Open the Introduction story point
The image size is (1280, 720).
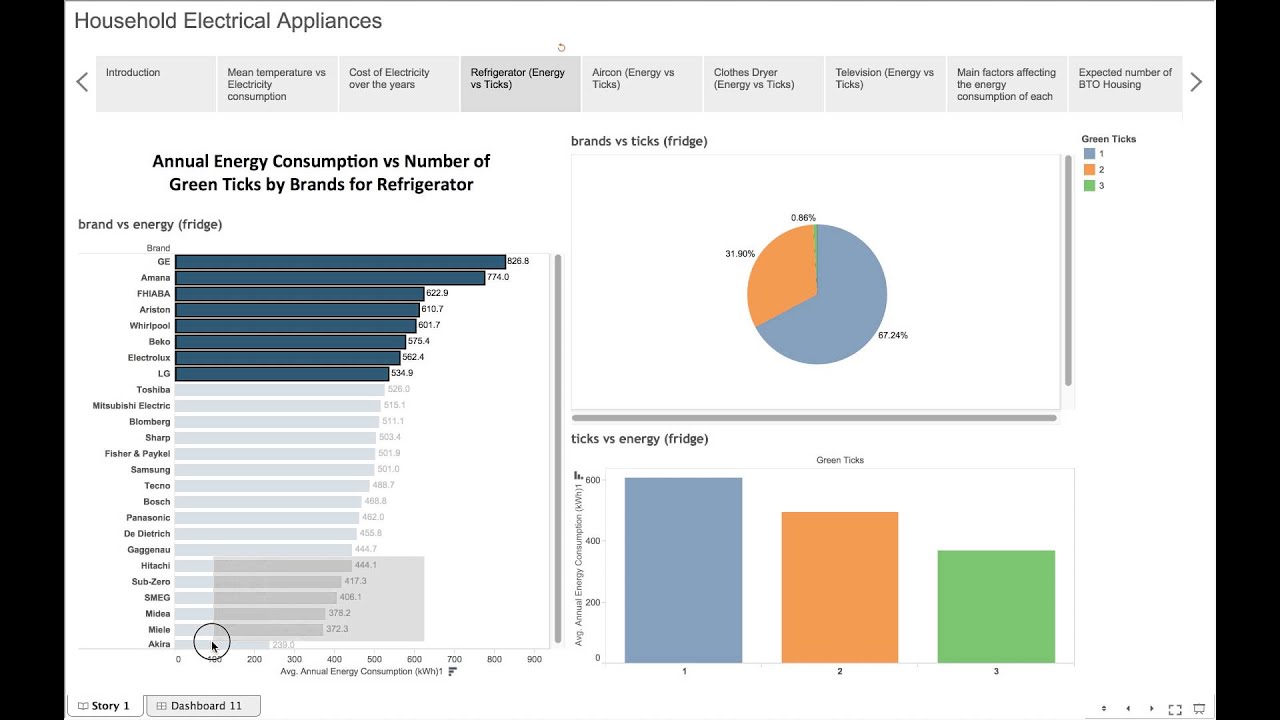[x=156, y=84]
